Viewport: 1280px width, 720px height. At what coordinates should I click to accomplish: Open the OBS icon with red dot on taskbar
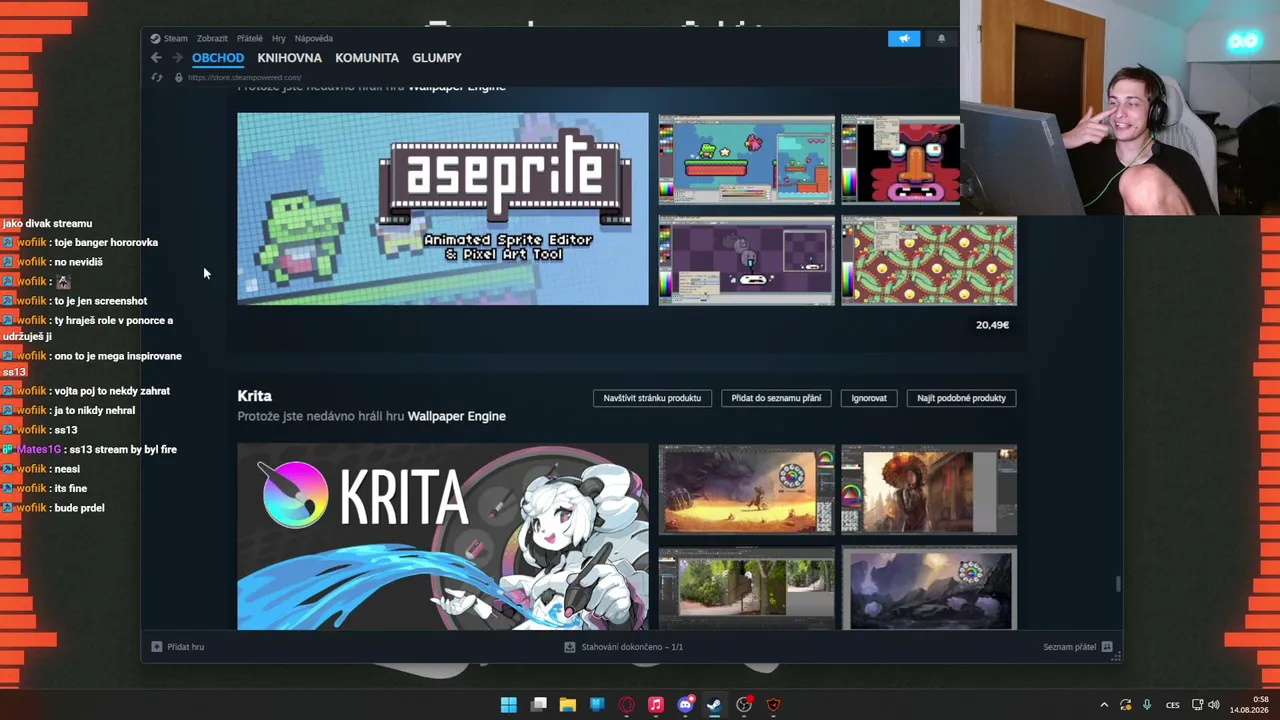[x=745, y=705]
